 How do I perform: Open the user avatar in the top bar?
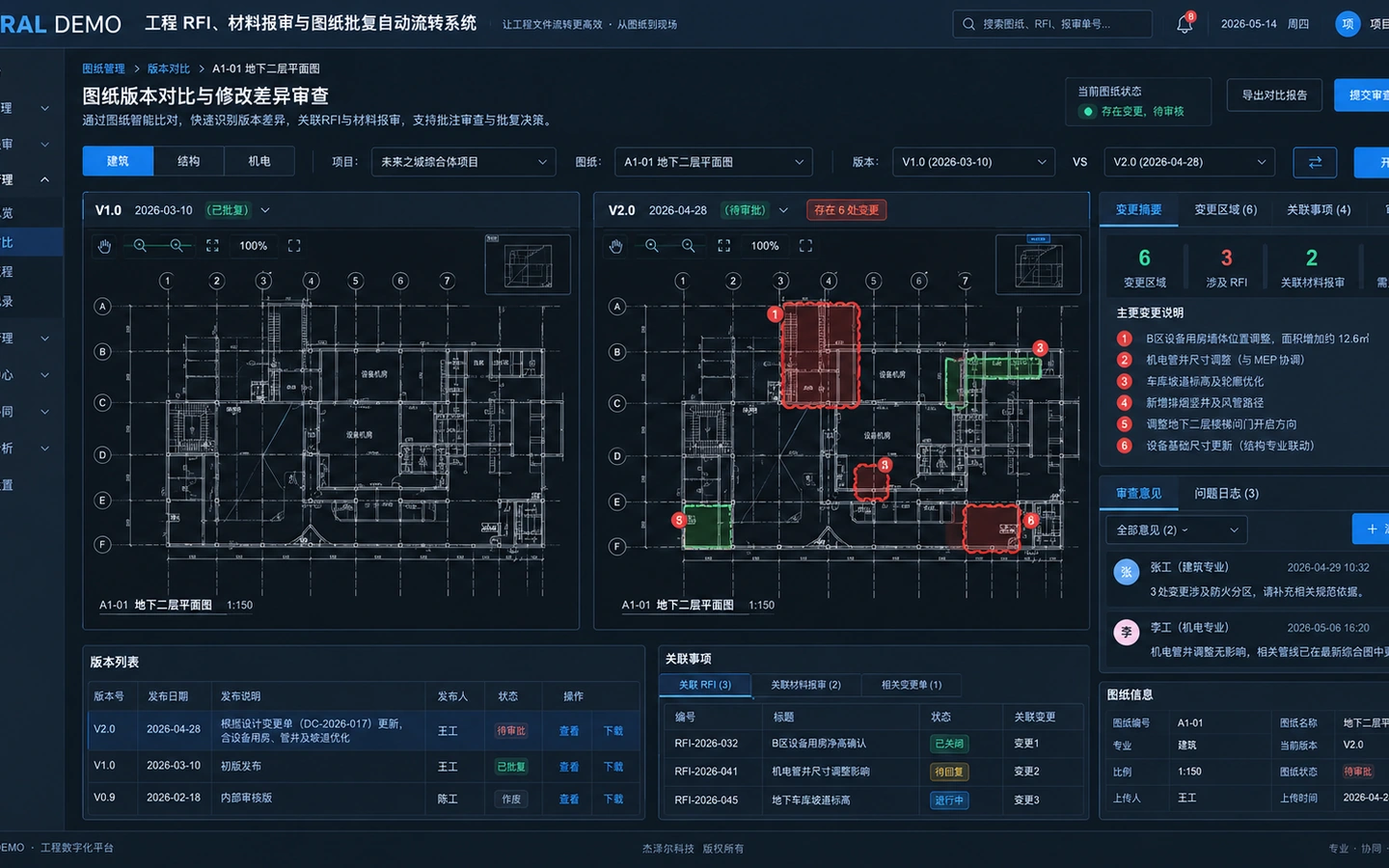[1348, 24]
